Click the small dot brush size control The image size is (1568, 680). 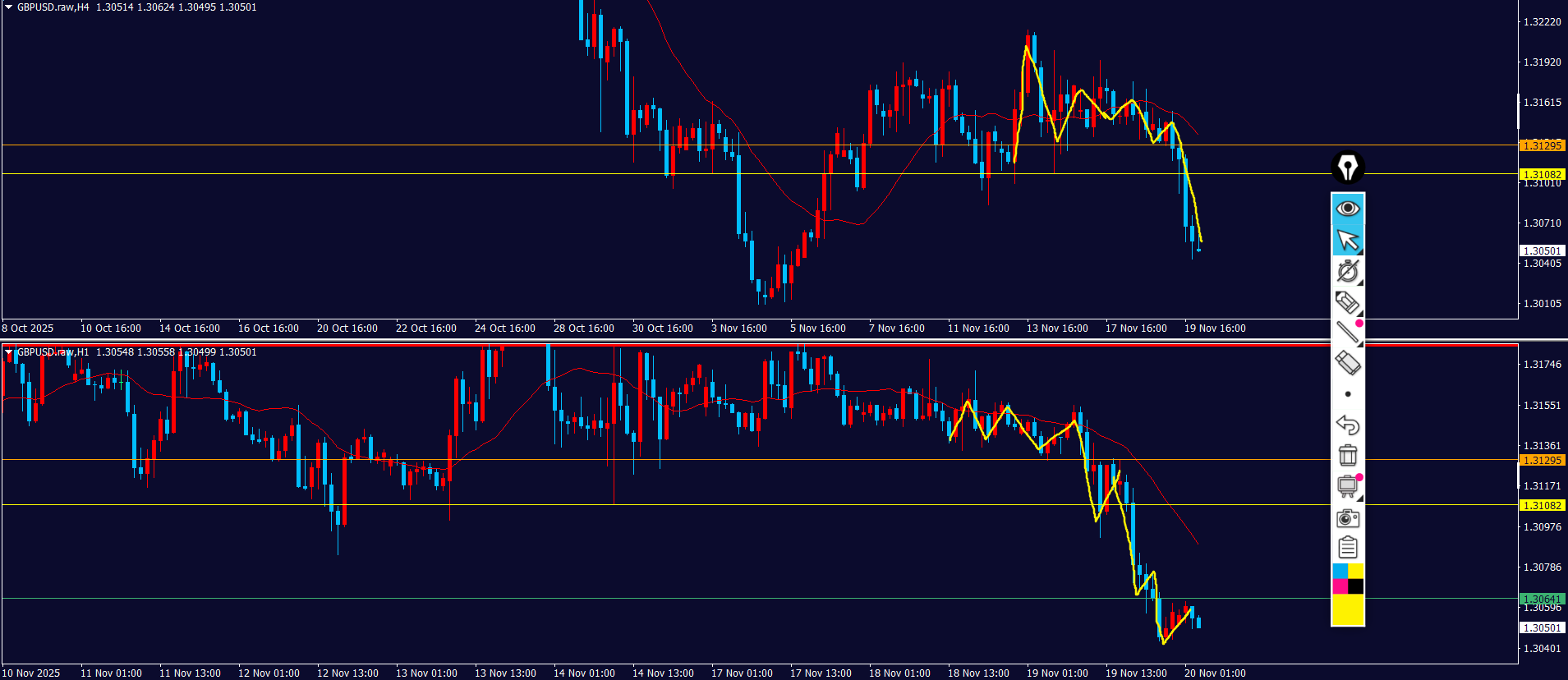[x=1347, y=394]
